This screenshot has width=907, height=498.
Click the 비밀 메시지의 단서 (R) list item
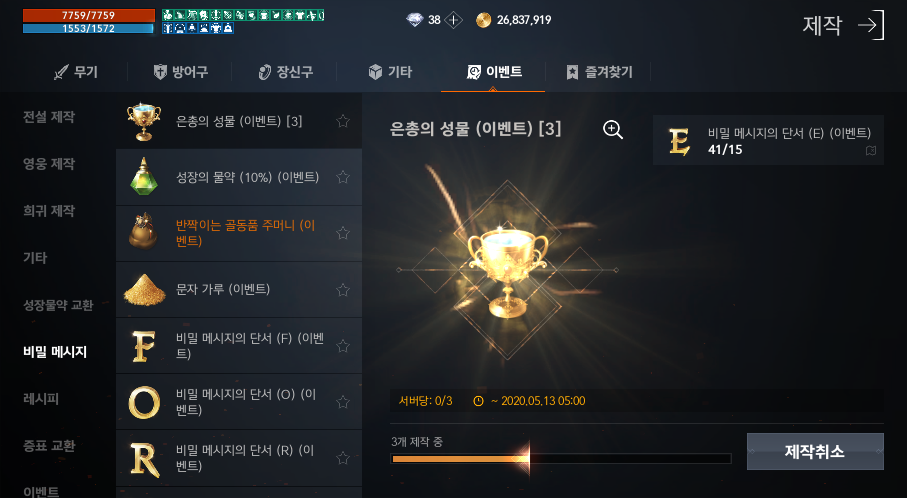point(239,458)
